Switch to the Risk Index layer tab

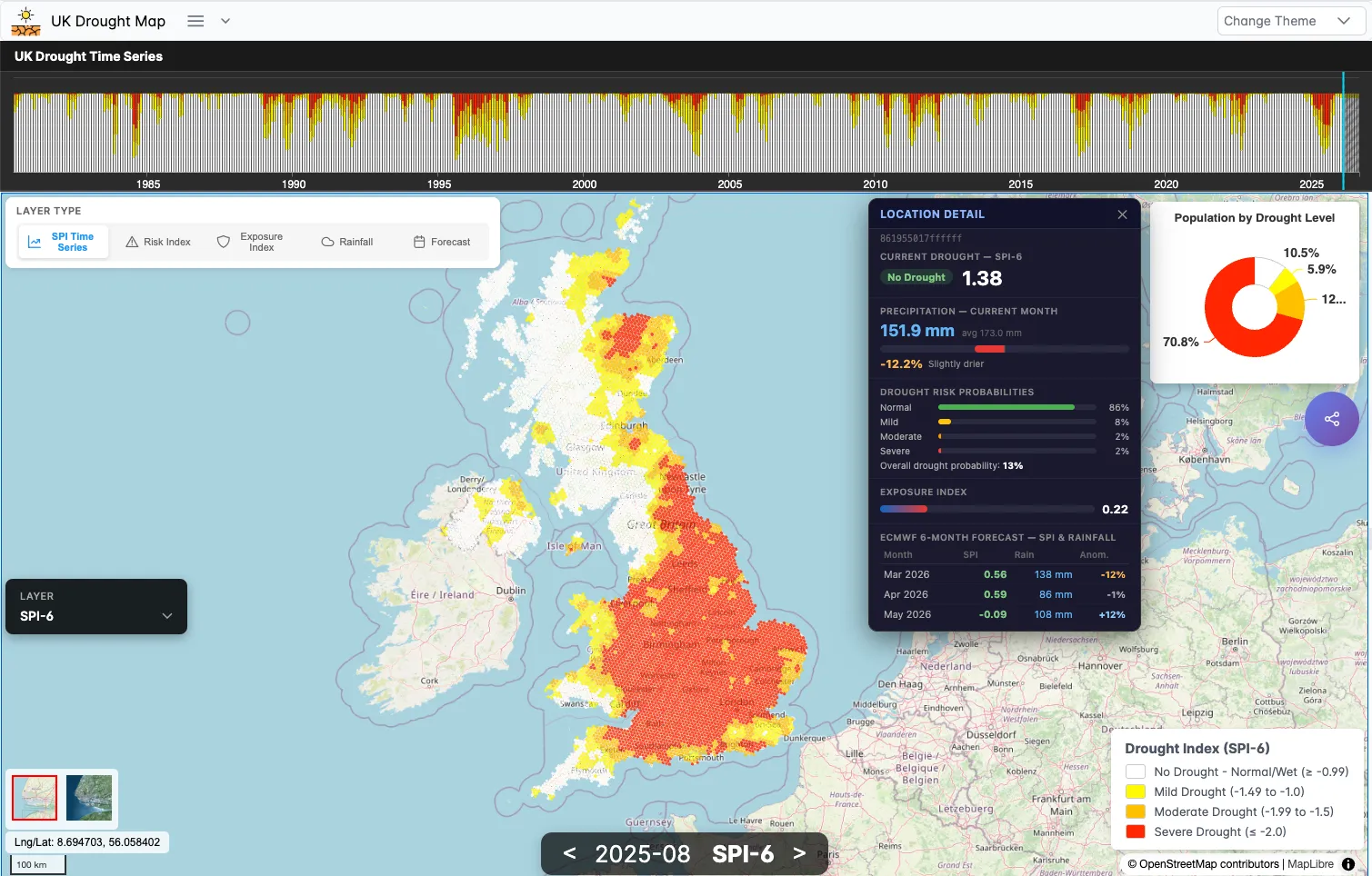(x=158, y=241)
